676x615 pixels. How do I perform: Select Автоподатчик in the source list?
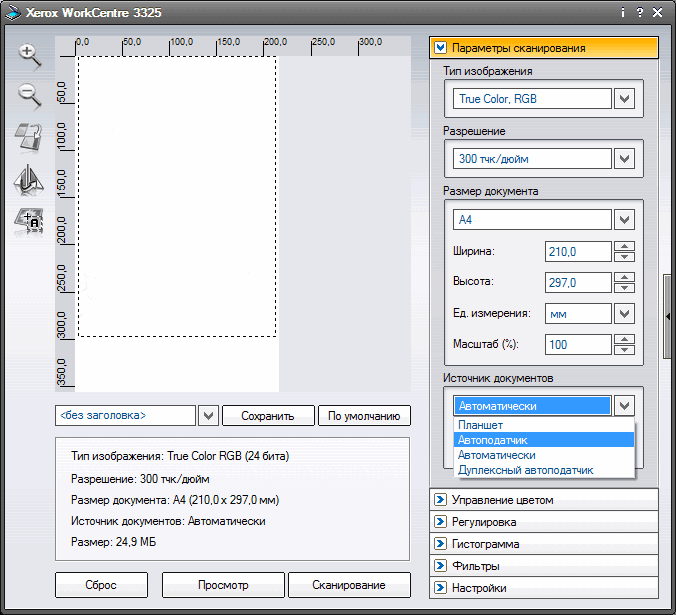click(x=544, y=440)
